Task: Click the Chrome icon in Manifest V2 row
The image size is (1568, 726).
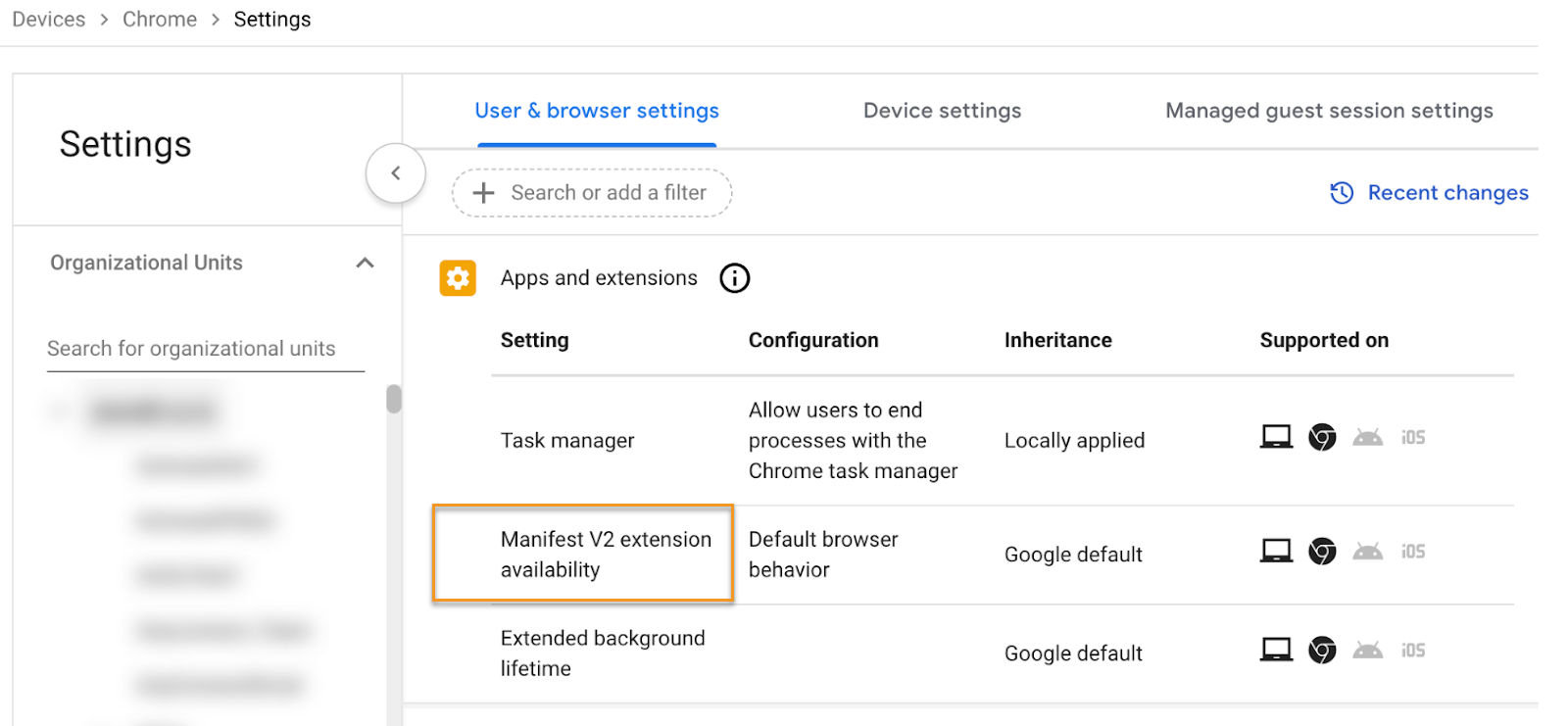Action: pyautogui.click(x=1322, y=552)
